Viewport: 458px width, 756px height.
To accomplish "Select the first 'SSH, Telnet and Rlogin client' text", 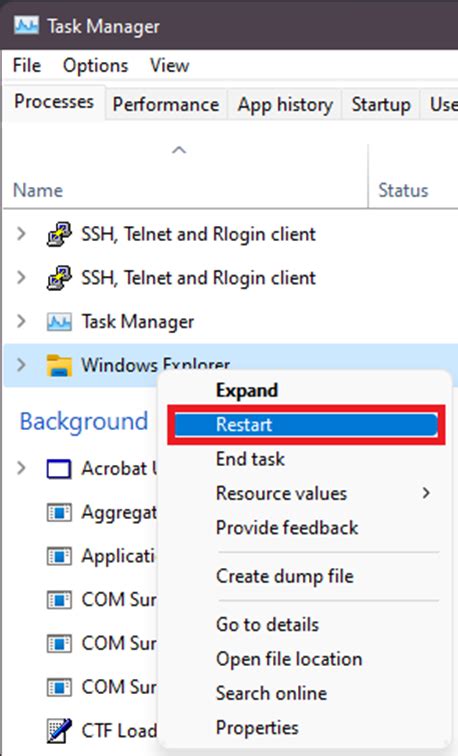I will coord(199,234).
